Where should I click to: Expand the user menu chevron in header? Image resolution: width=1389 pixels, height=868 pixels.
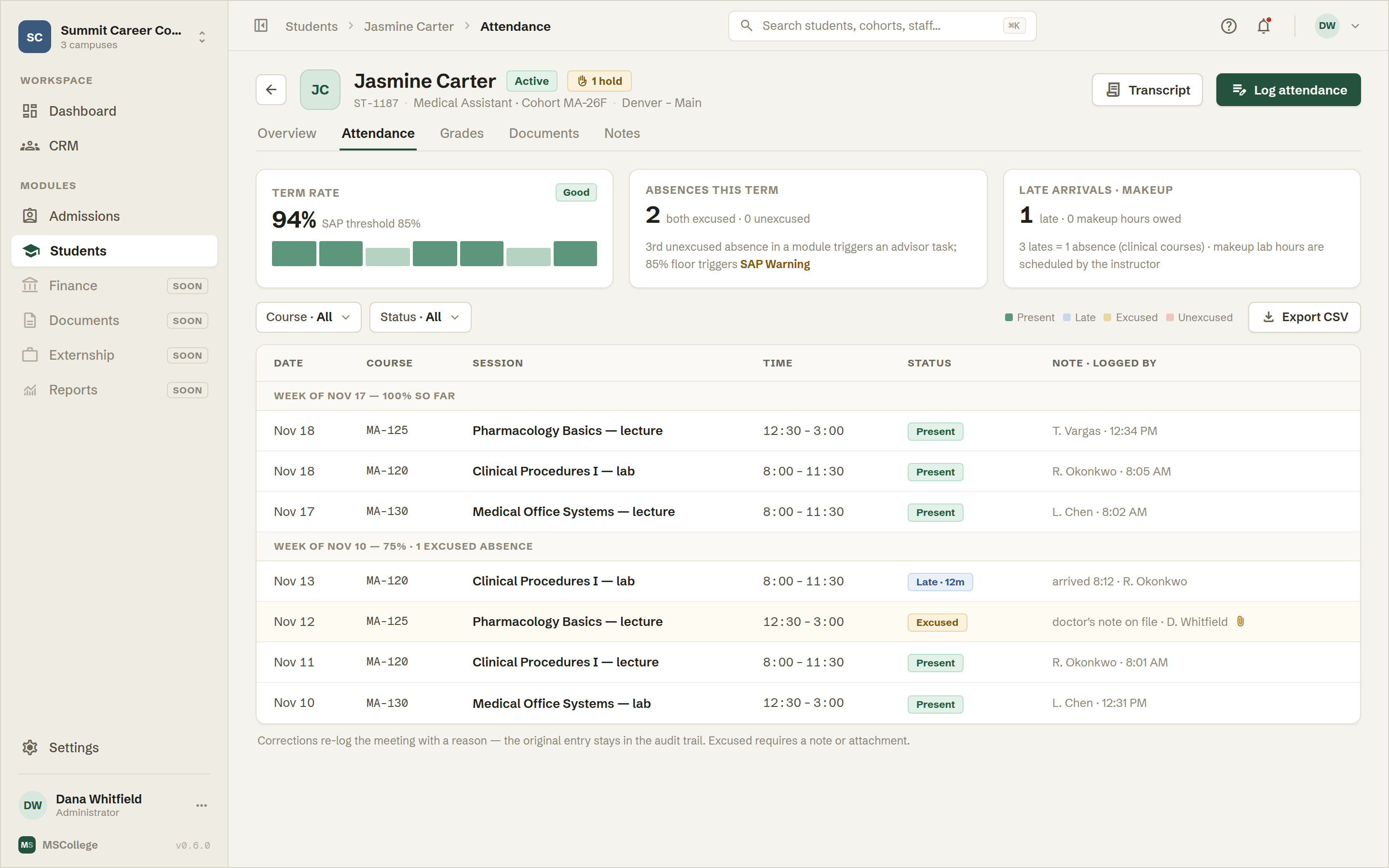[x=1356, y=26]
